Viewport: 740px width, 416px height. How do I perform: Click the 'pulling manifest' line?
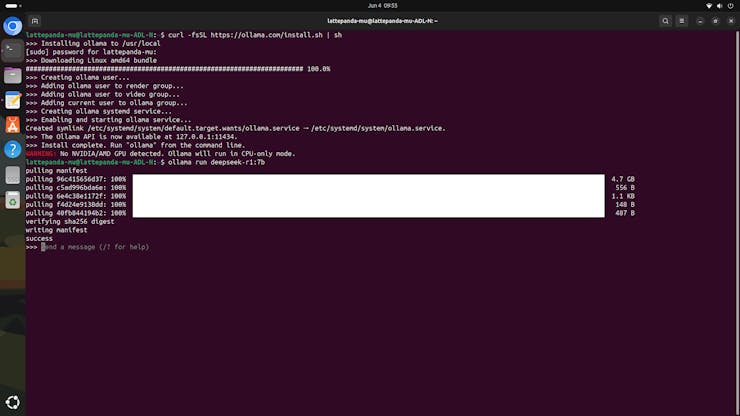[56, 170]
